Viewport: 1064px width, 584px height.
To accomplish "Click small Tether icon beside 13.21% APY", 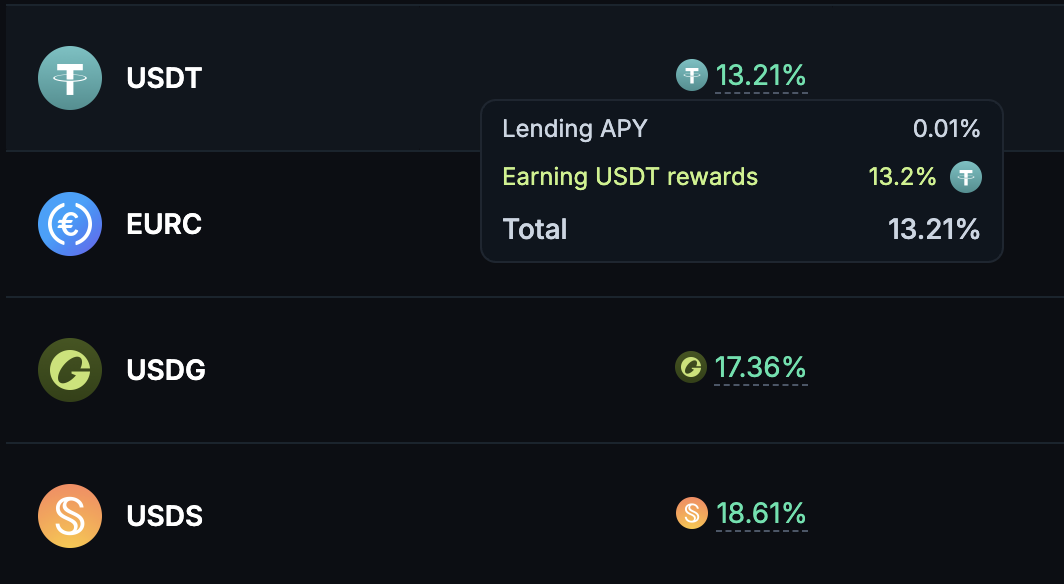I will pyautogui.click(x=692, y=75).
